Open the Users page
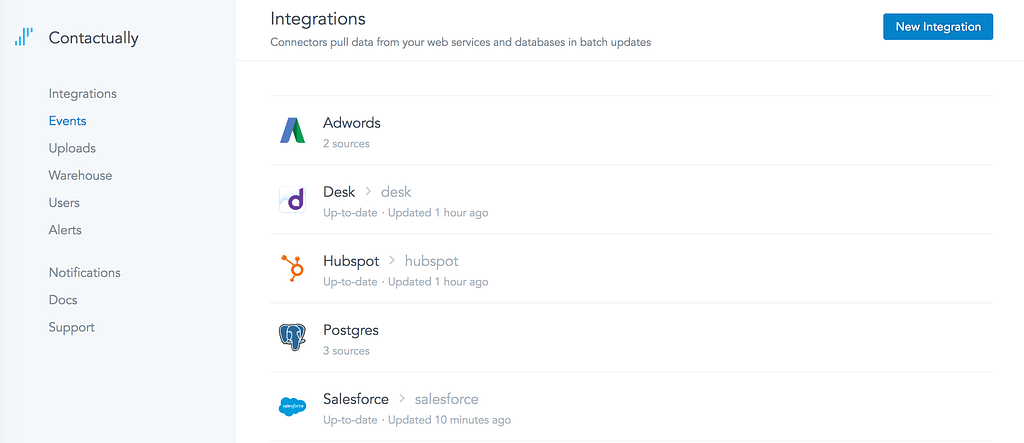1024x443 pixels. click(64, 202)
